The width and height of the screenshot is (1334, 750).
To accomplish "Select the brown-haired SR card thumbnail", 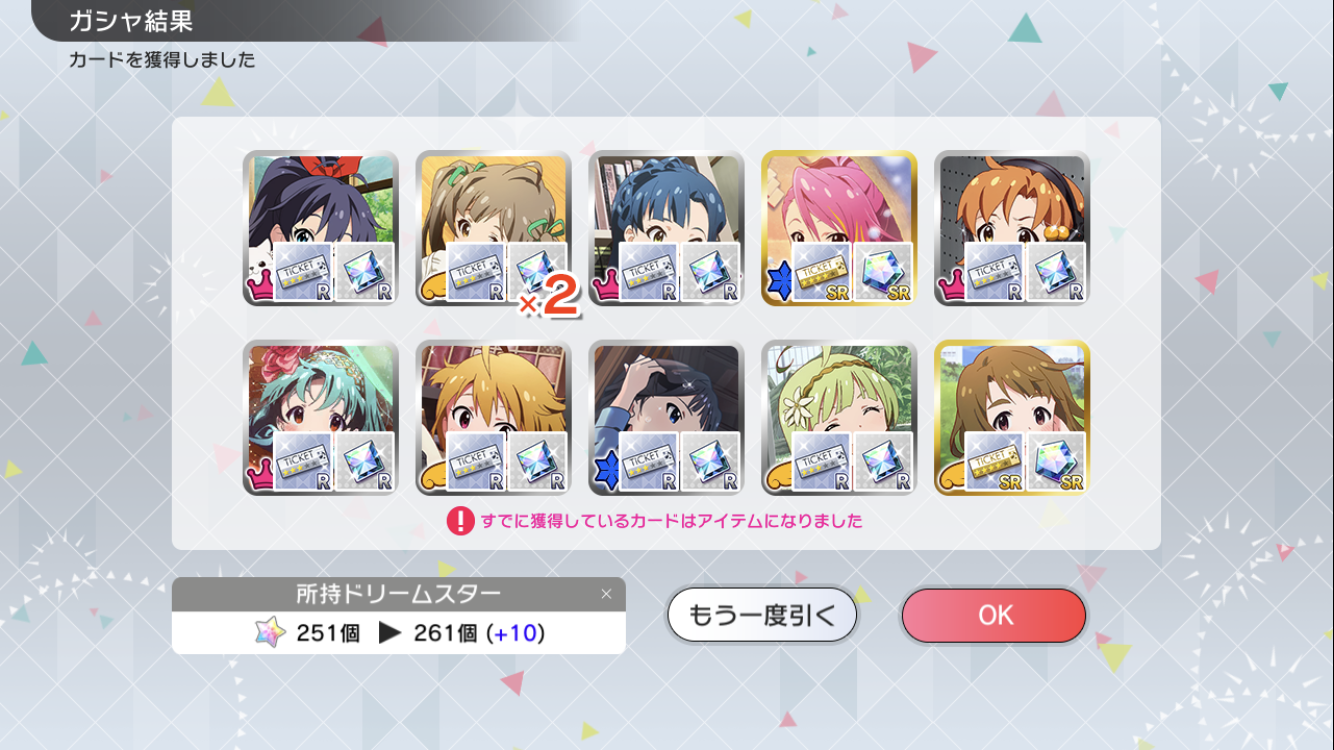I will (x=1012, y=418).
